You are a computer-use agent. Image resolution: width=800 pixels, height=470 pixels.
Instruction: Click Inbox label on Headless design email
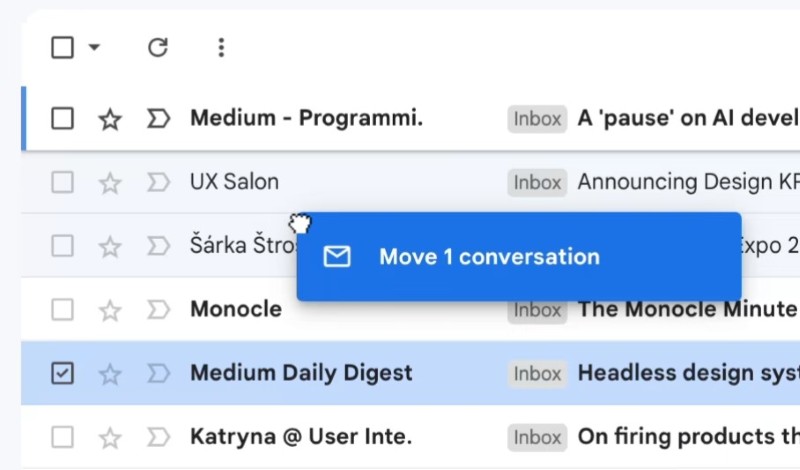537,374
